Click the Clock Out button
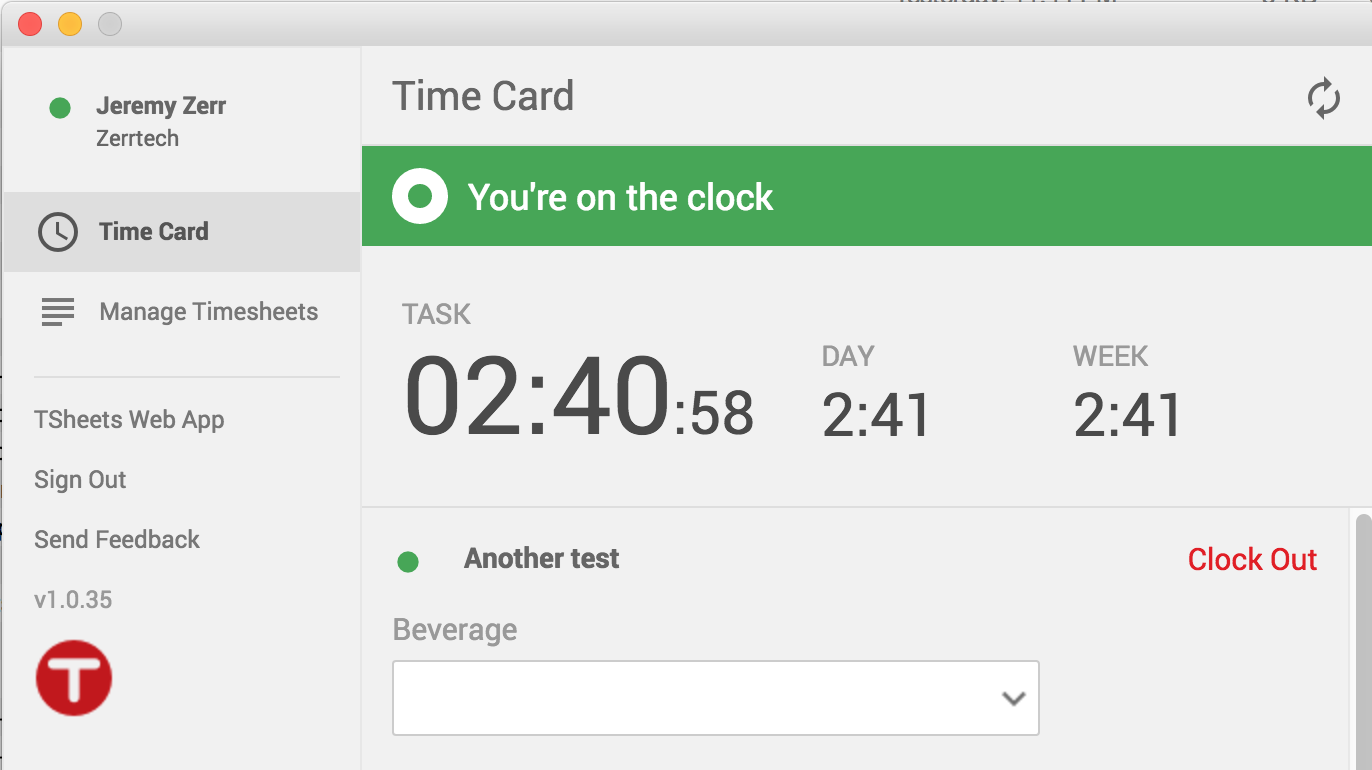The image size is (1372, 770). (x=1251, y=559)
